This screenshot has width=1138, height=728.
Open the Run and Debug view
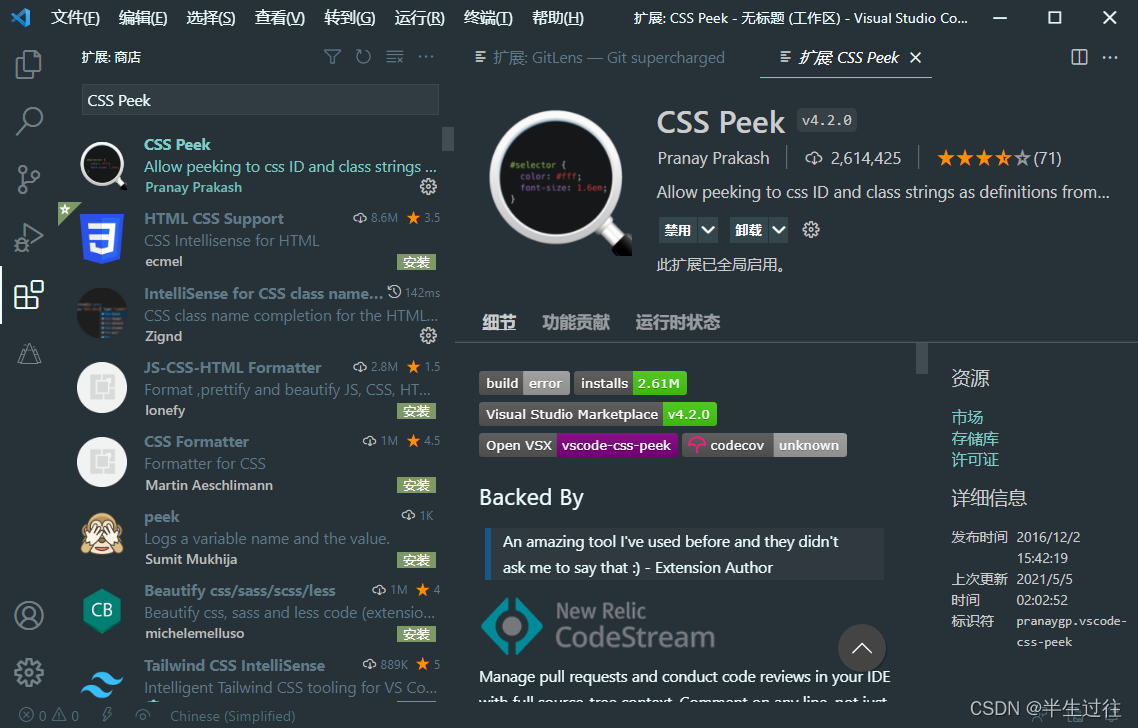(28, 237)
